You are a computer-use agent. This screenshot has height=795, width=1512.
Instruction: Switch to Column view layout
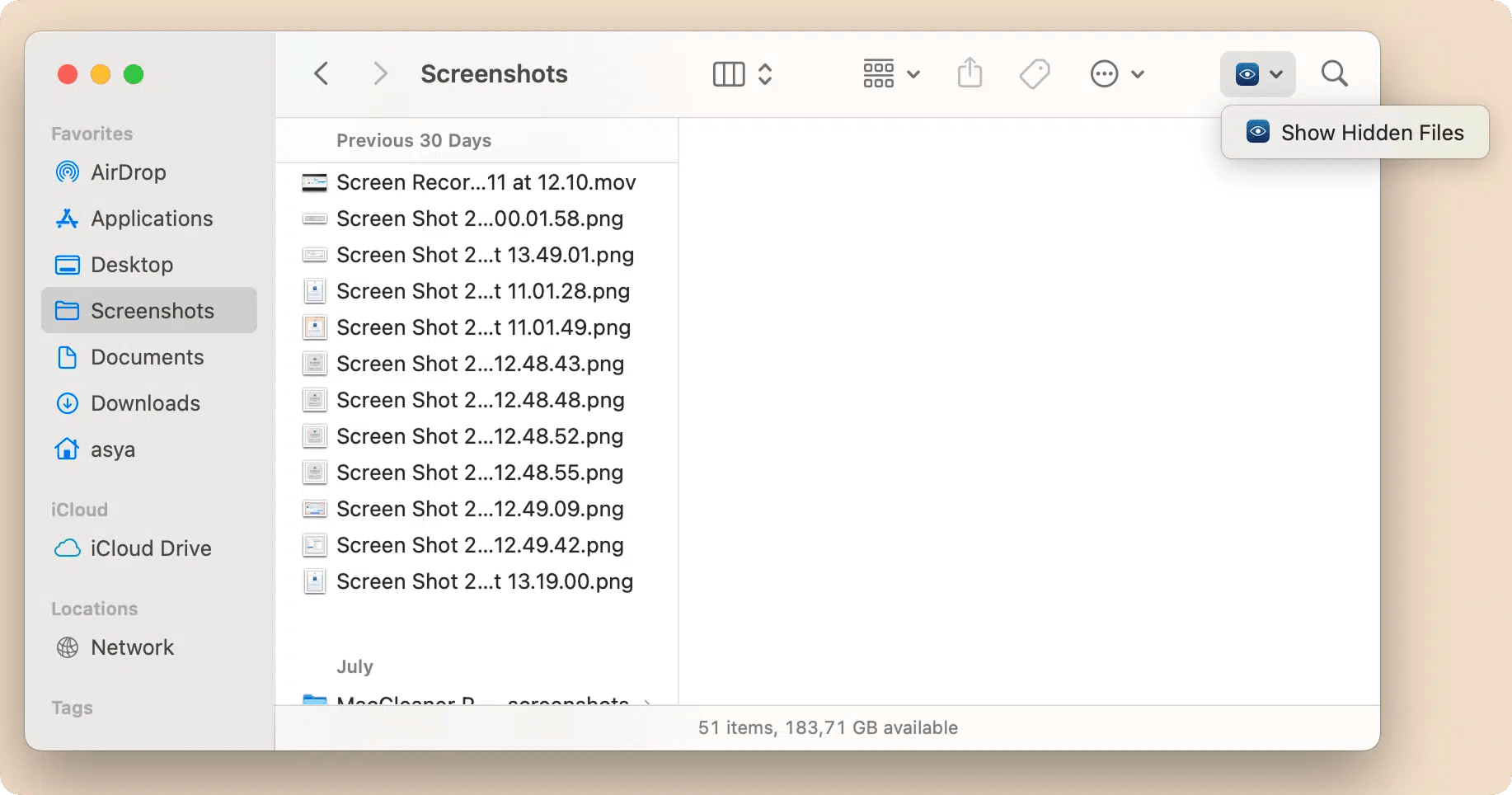[x=728, y=73]
